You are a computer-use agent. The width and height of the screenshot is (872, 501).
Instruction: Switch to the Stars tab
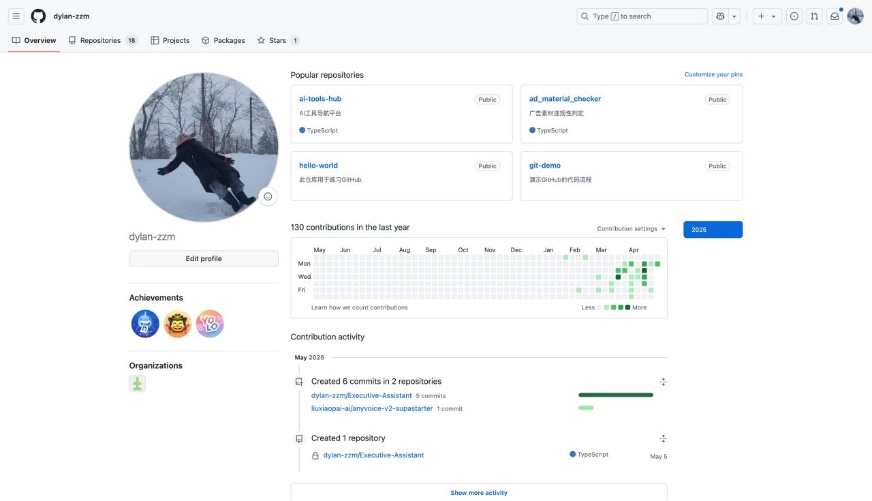(277, 41)
